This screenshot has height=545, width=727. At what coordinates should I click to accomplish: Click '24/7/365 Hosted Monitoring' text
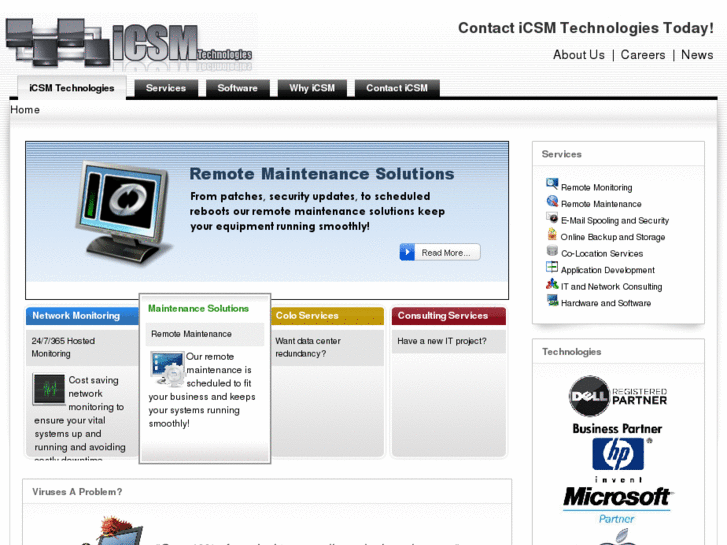click(x=63, y=347)
